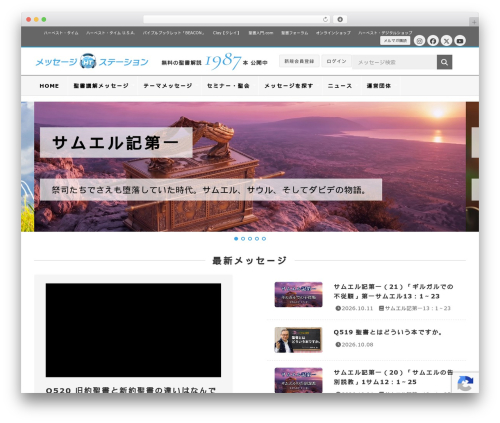Open the メッセージを探す menu
The image size is (500, 423).
(289, 86)
